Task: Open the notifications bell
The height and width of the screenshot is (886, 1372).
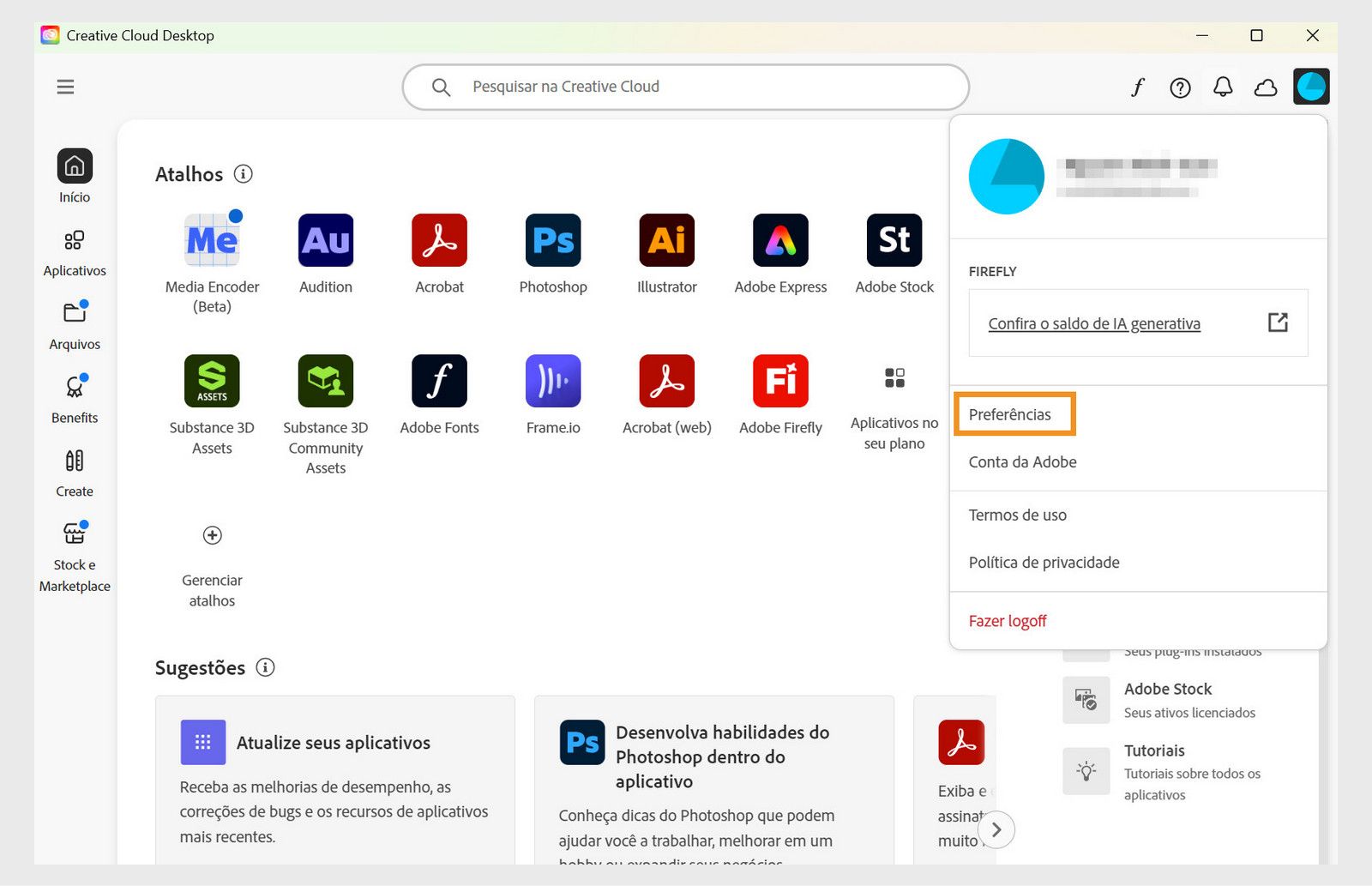Action: 1224,87
